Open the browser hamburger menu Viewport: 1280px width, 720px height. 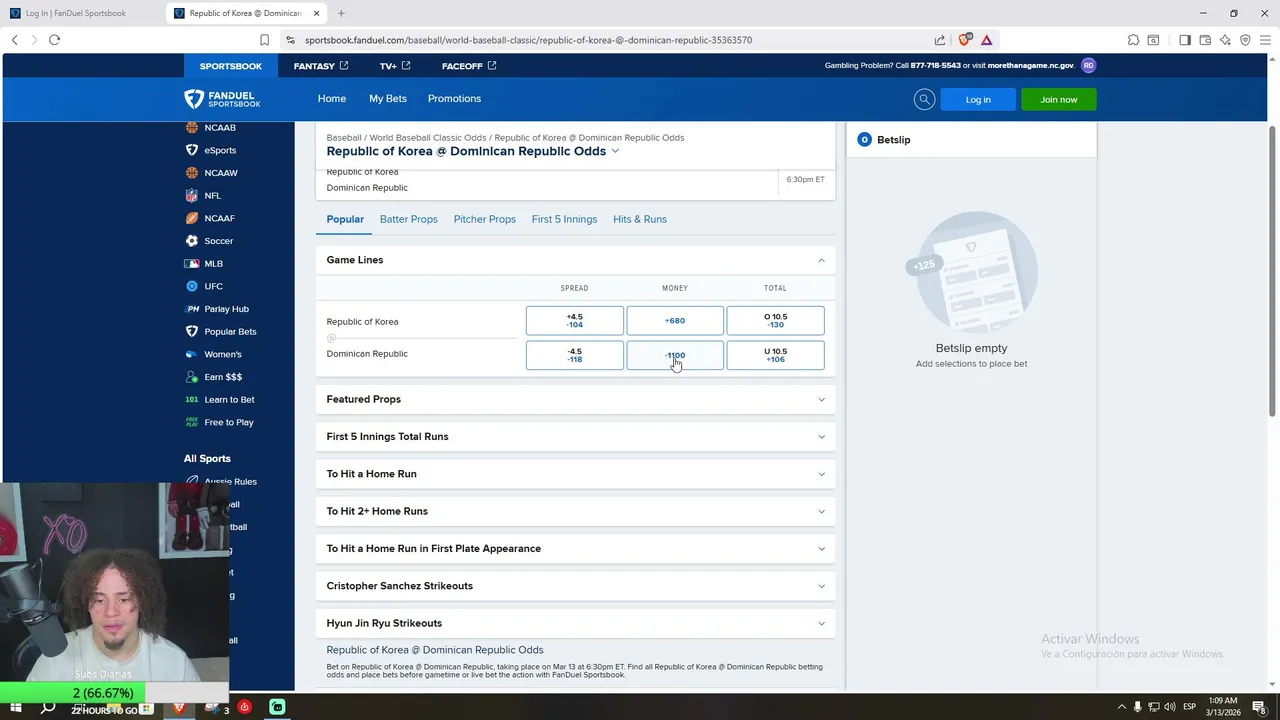(1265, 40)
